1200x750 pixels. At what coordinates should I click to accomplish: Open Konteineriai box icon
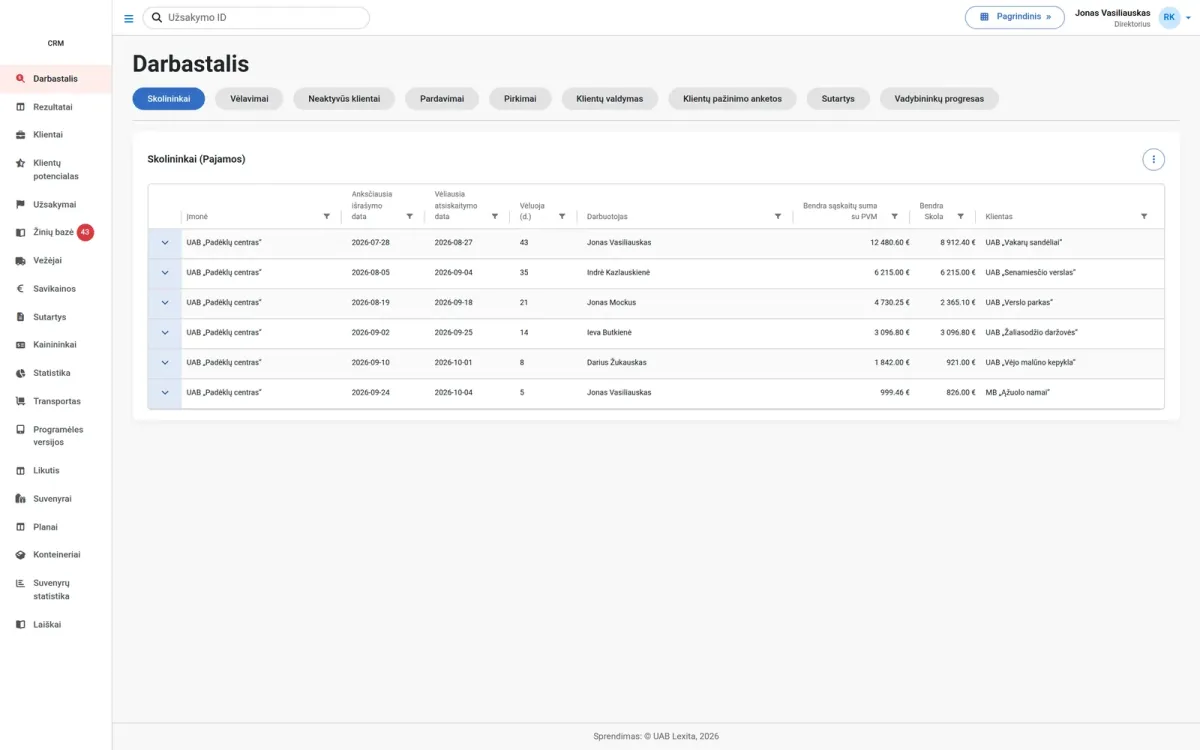pos(21,554)
